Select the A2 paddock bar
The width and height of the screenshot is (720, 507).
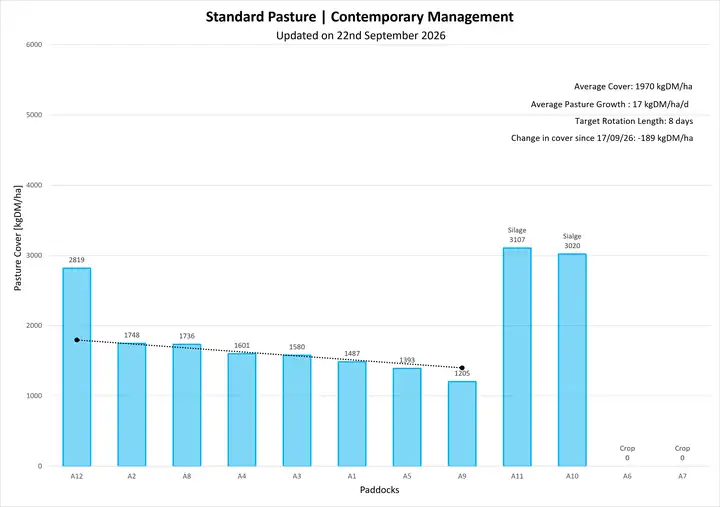[132, 405]
